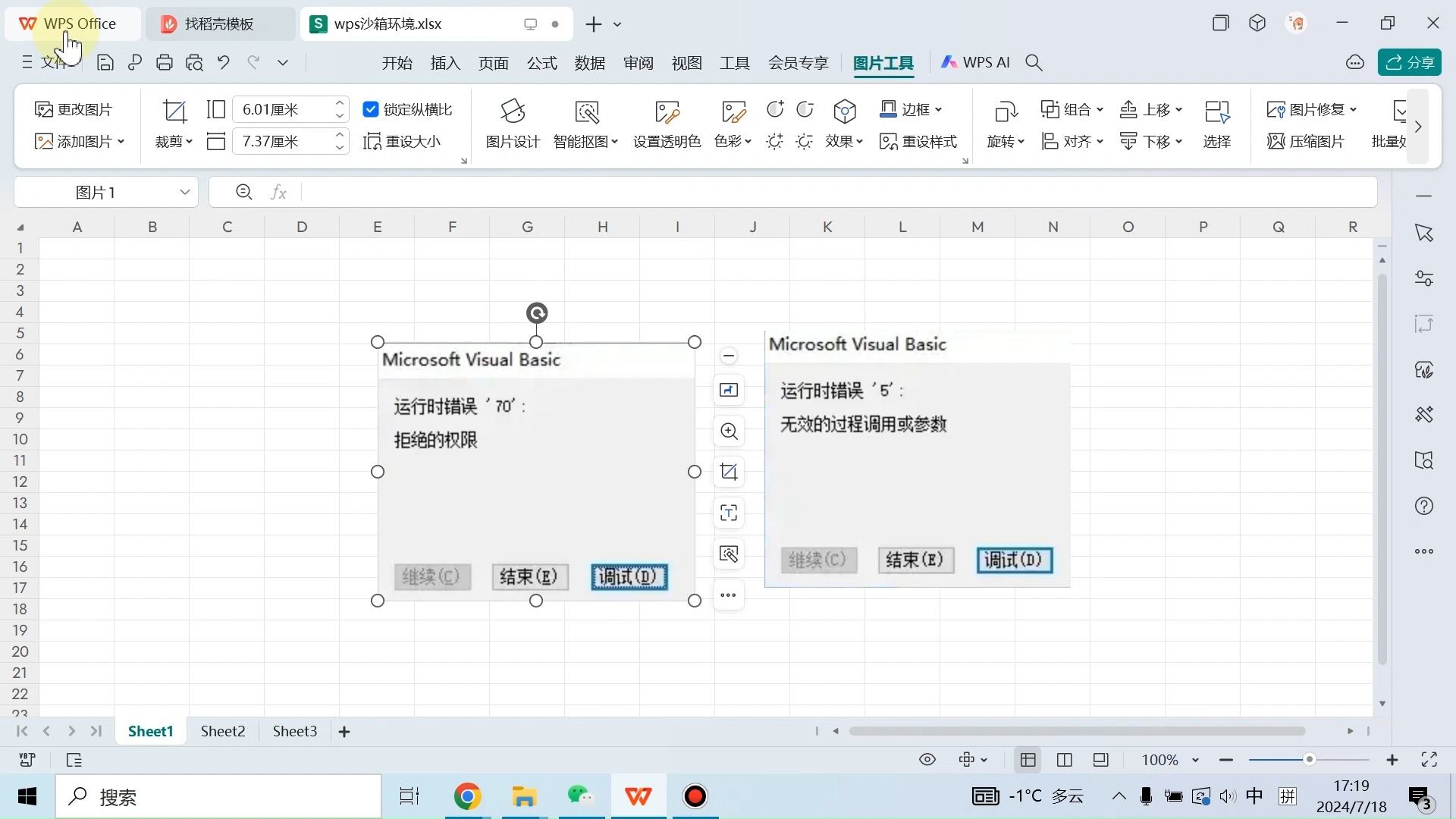Expand the 旋转 dropdown
The image size is (1456, 819).
point(1005,141)
